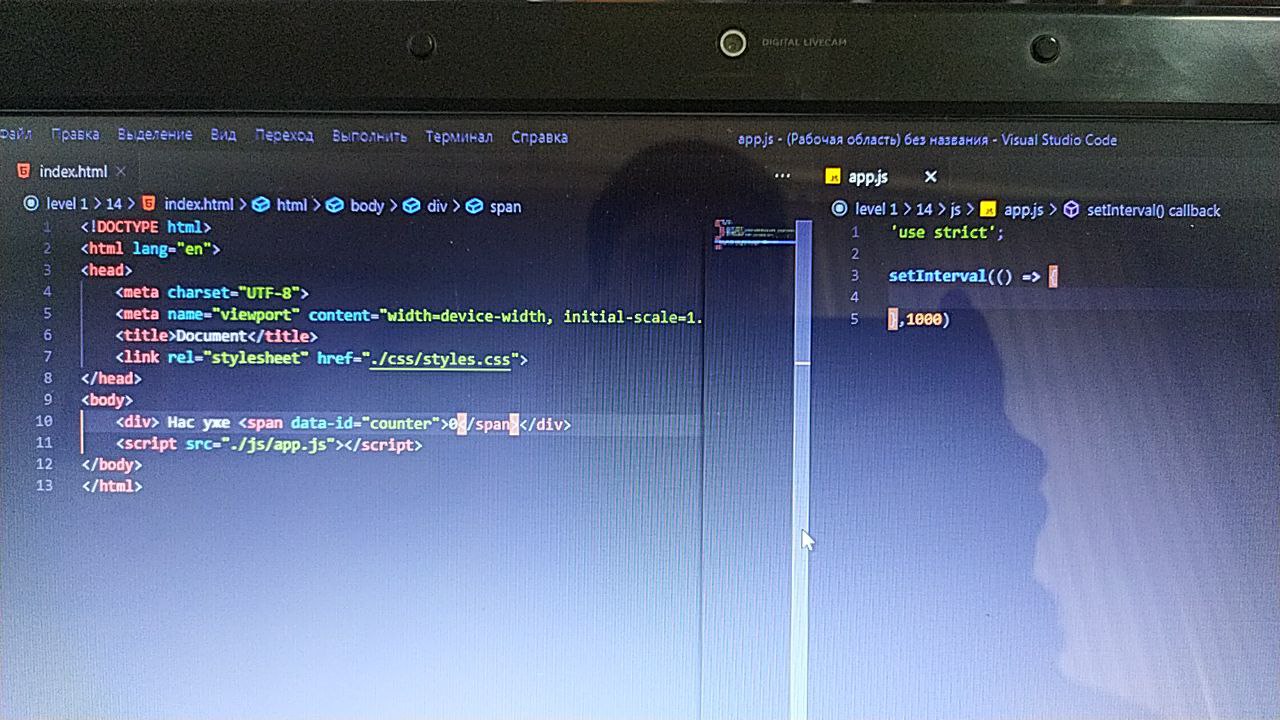Switch to the index.html editor tab
1280x720 pixels.
click(72, 172)
